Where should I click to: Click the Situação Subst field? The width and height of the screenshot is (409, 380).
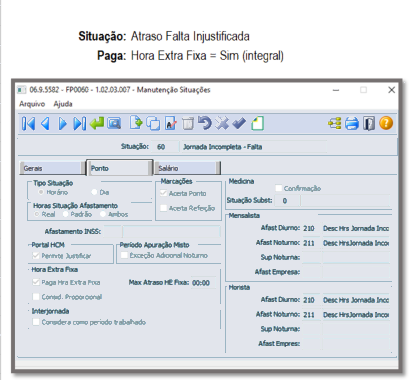tap(287, 201)
